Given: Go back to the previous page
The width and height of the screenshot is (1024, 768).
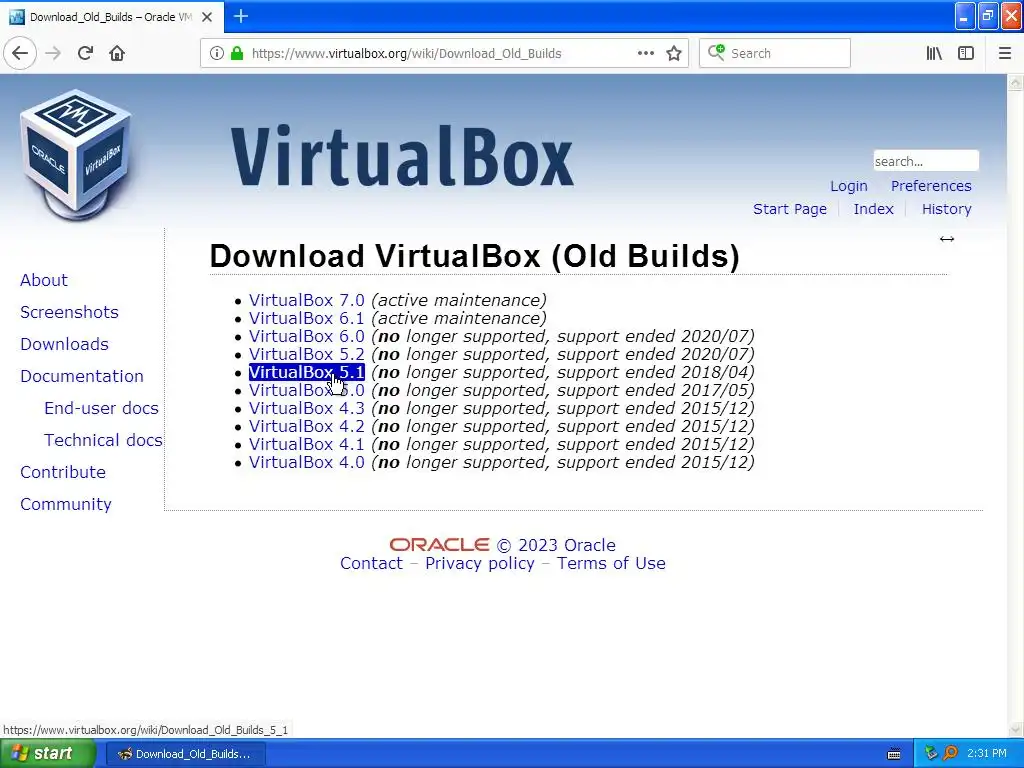Looking at the screenshot, I should click(20, 53).
